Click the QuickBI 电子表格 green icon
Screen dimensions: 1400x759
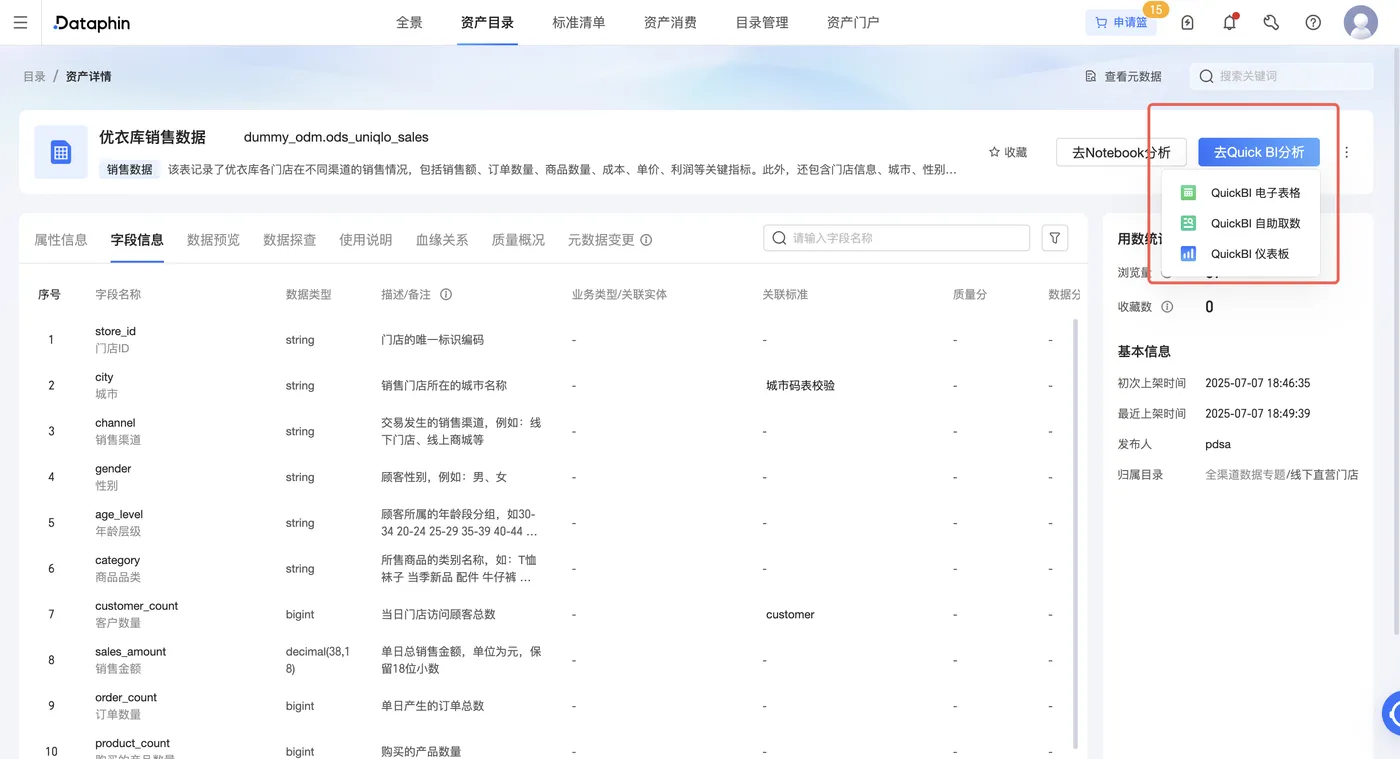pos(1188,193)
